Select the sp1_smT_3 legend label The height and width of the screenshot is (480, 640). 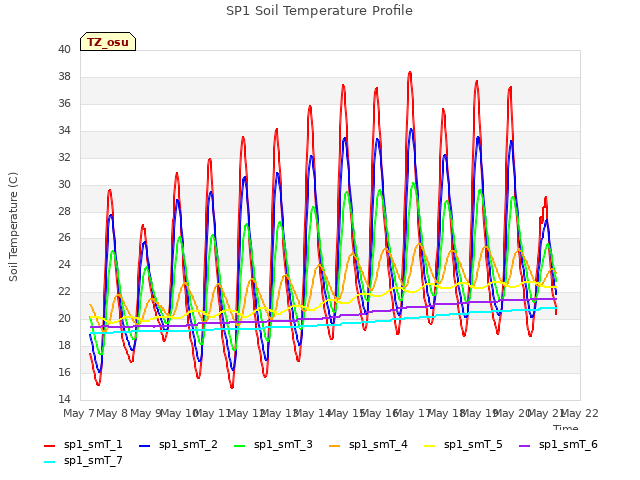click(x=283, y=444)
